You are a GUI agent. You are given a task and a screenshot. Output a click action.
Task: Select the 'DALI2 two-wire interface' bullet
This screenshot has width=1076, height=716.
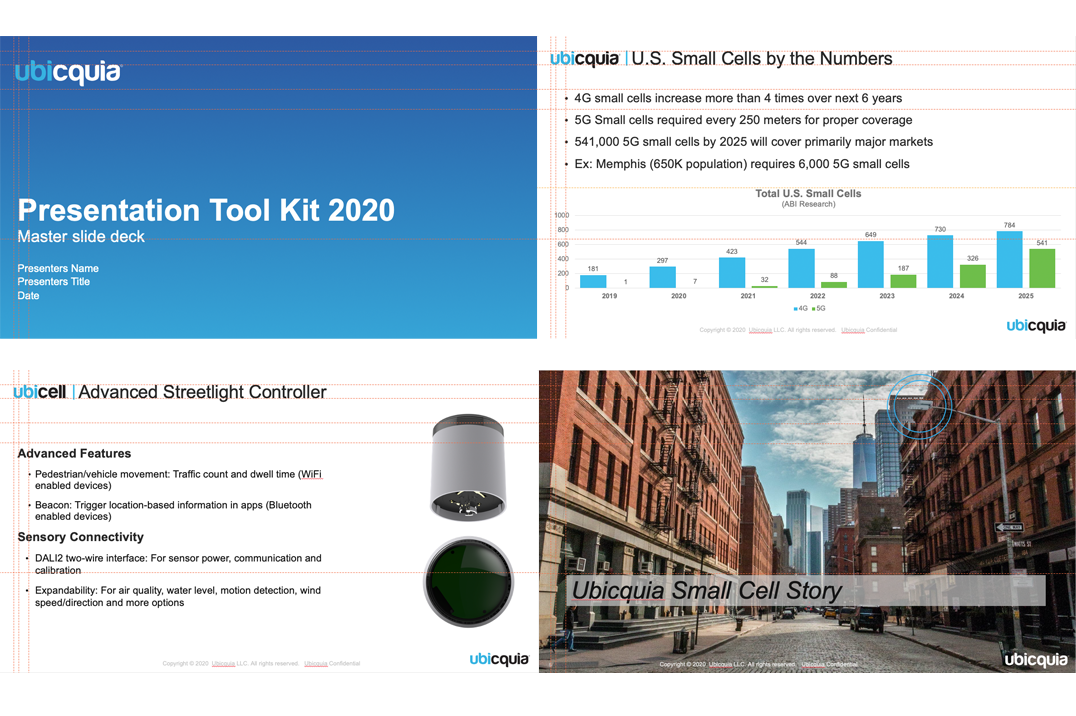tap(178, 564)
